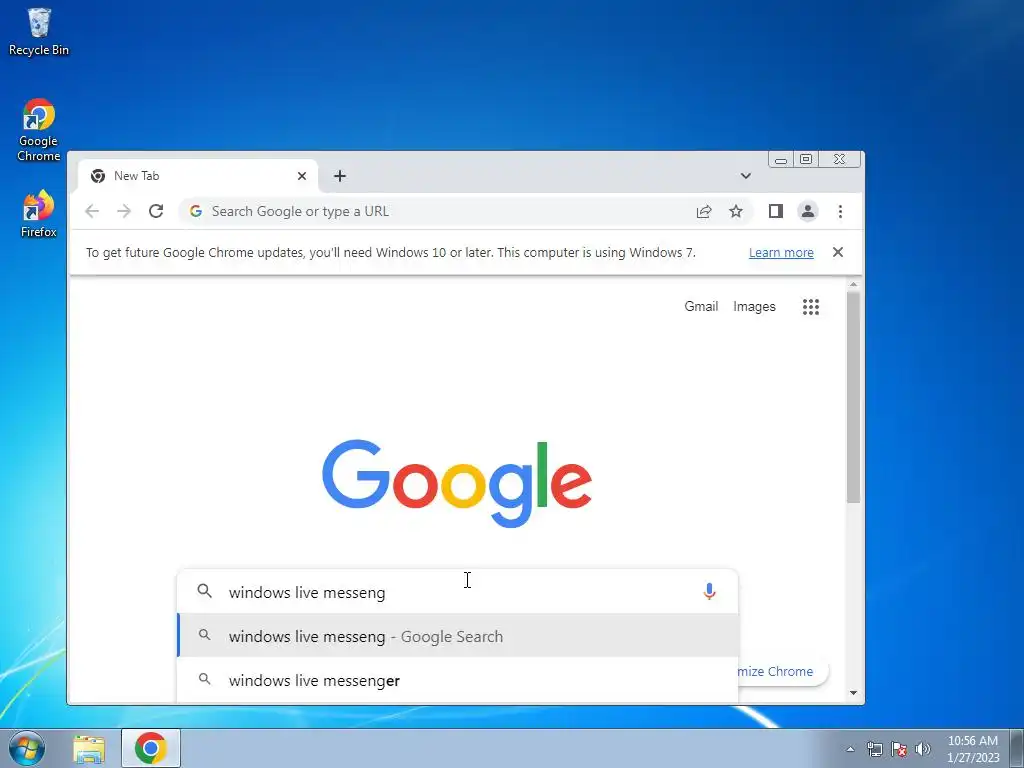1024x768 pixels.
Task: Show hidden tray icons arrow
Action: (850, 749)
